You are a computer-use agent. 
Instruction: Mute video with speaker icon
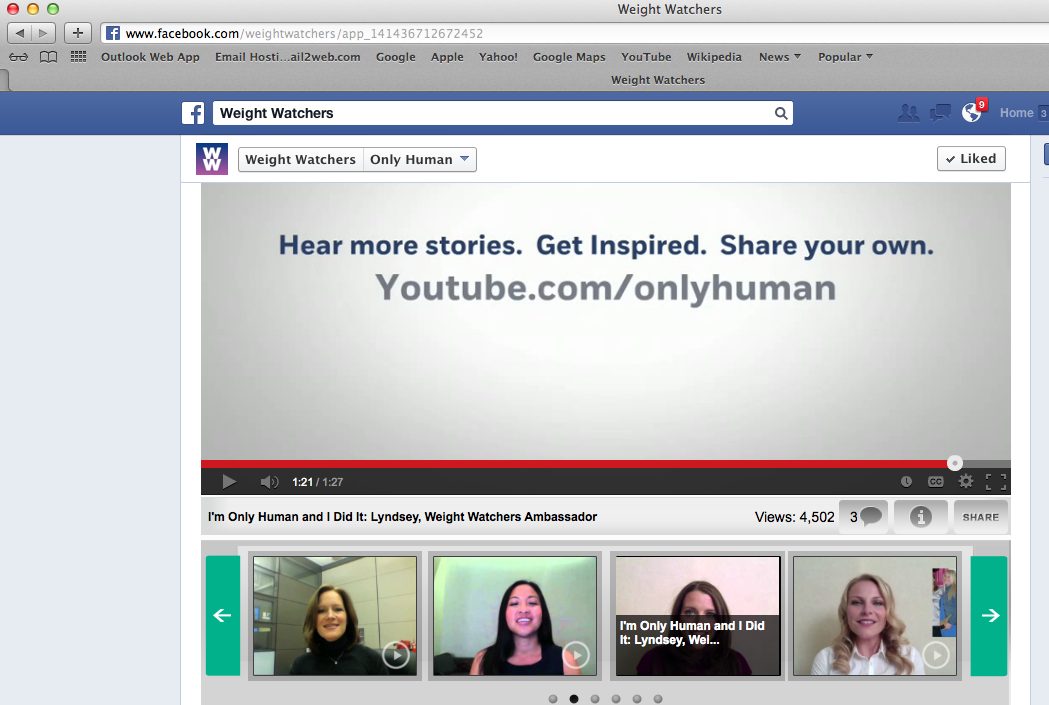269,482
